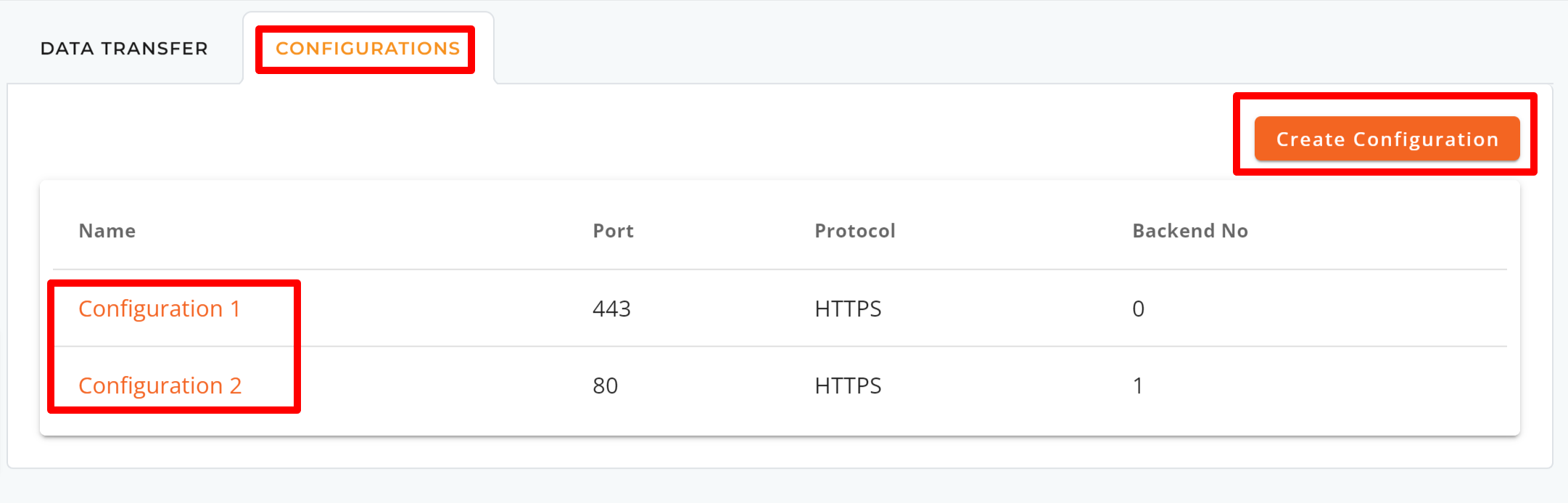This screenshot has height=503, width=1568.
Task: Select the port value 443
Action: pyautogui.click(x=611, y=309)
